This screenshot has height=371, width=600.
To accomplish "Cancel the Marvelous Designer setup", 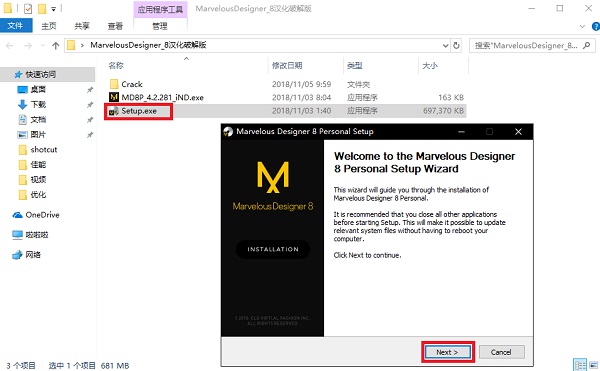I will click(501, 352).
